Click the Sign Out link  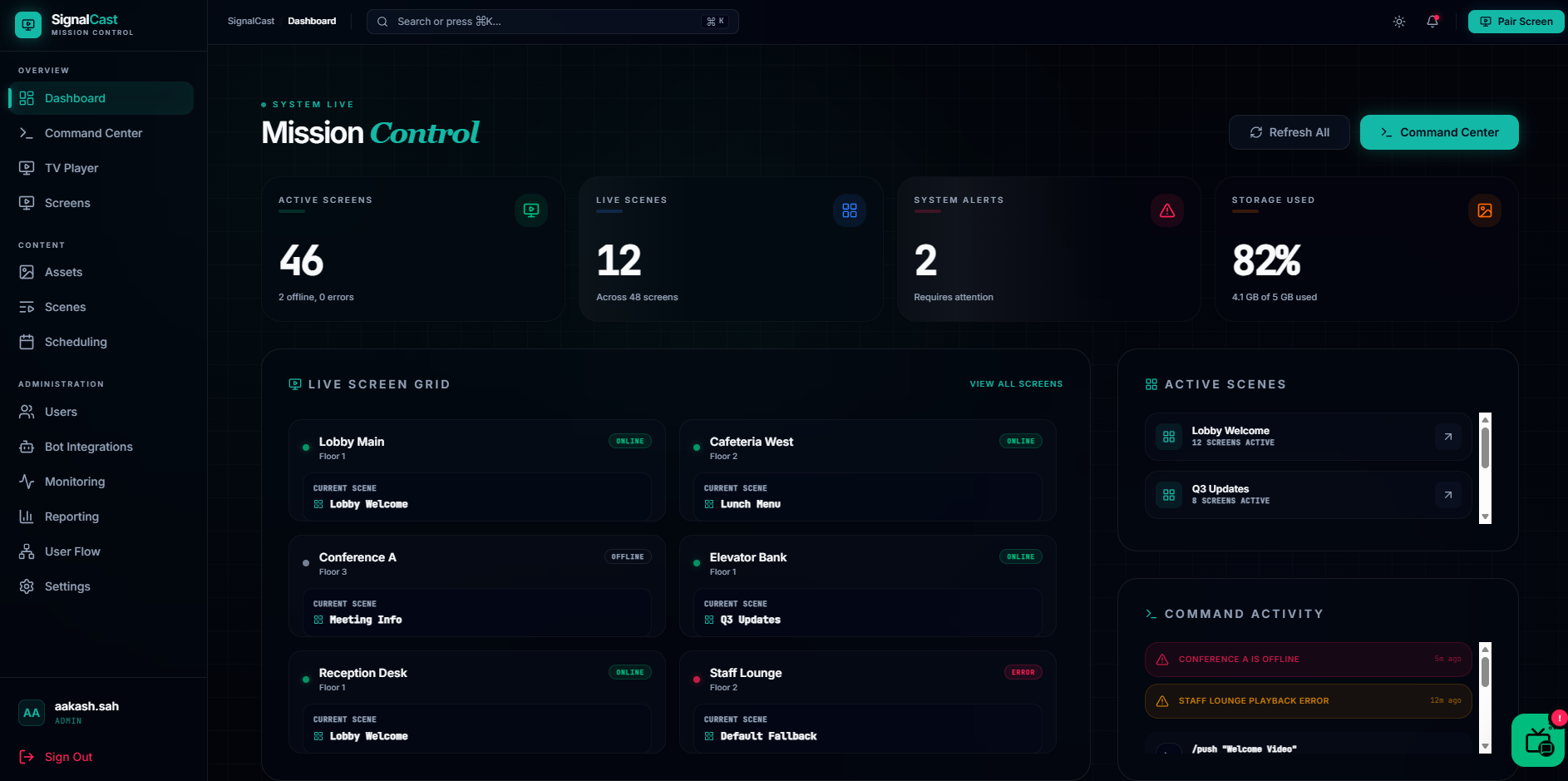pyautogui.click(x=56, y=757)
